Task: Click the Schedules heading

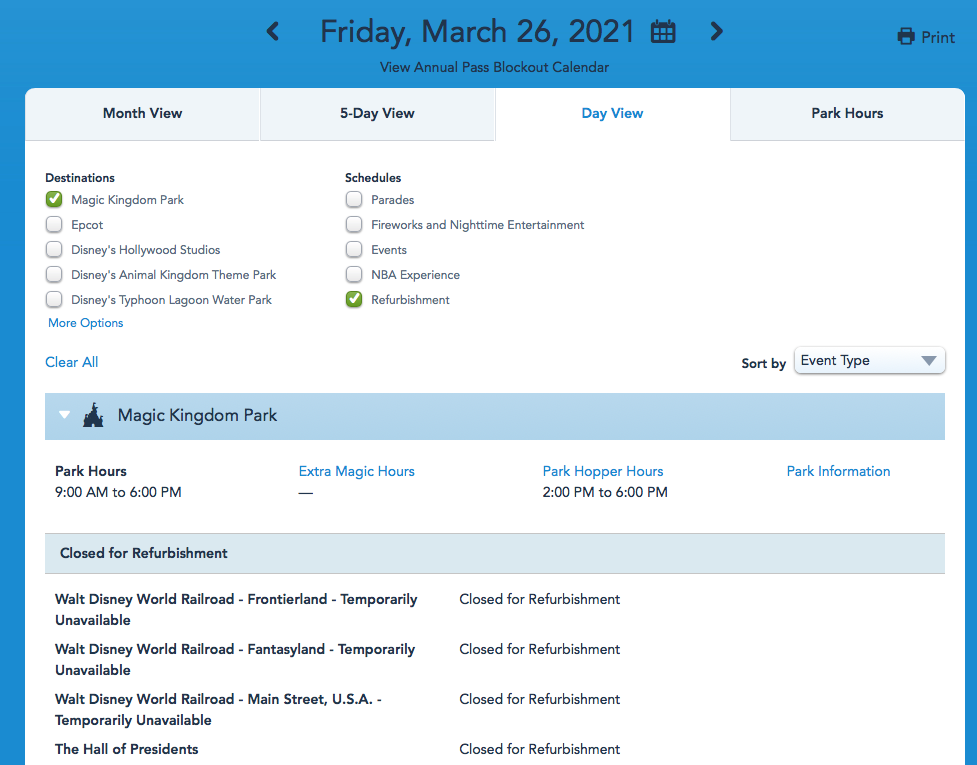Action: click(x=373, y=178)
